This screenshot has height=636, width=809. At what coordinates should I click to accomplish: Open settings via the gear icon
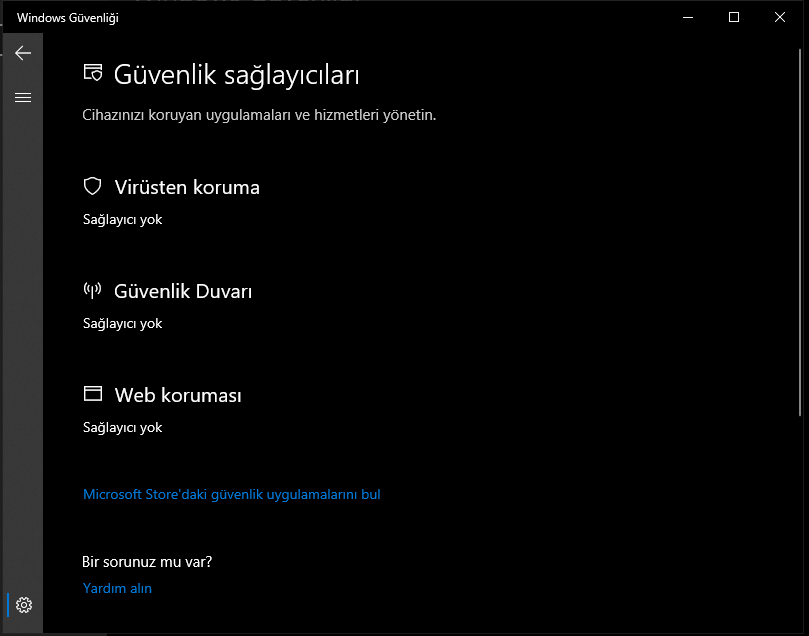pyautogui.click(x=24, y=605)
